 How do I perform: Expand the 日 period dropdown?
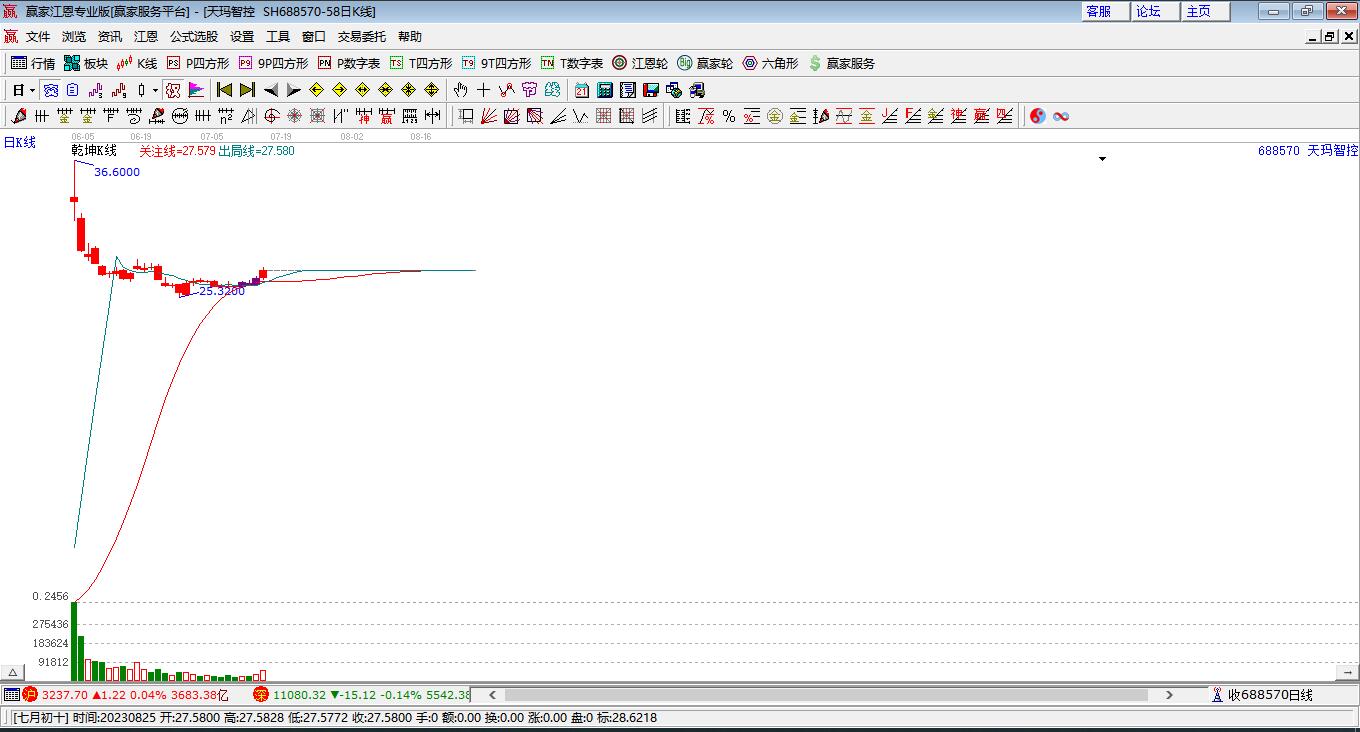[32, 90]
